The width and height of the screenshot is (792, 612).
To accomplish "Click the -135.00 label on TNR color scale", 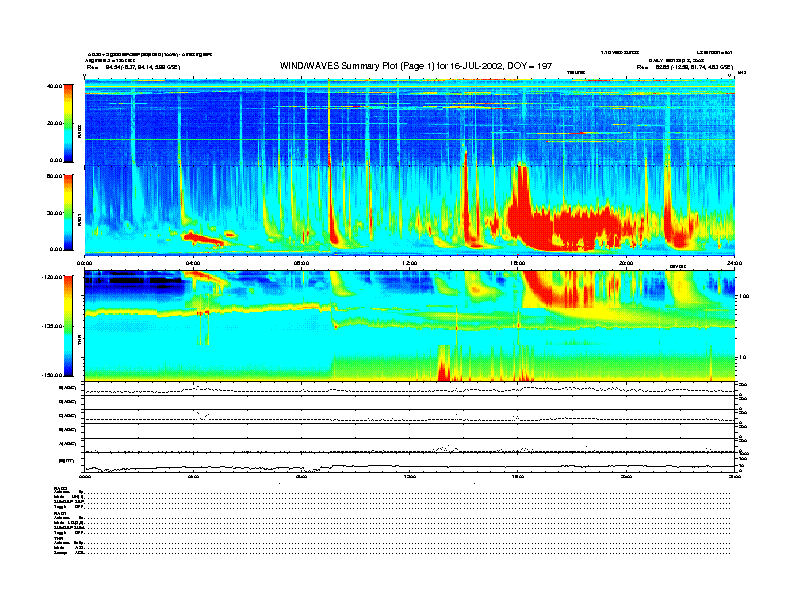I will coord(52,326).
